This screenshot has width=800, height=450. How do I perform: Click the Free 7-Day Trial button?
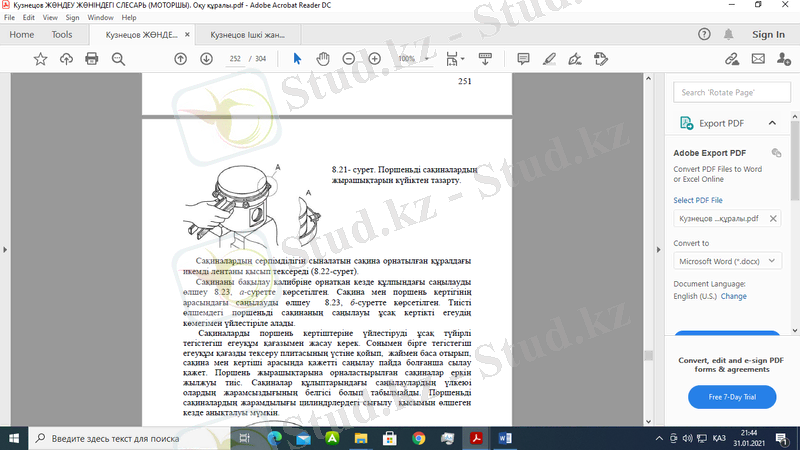[731, 397]
